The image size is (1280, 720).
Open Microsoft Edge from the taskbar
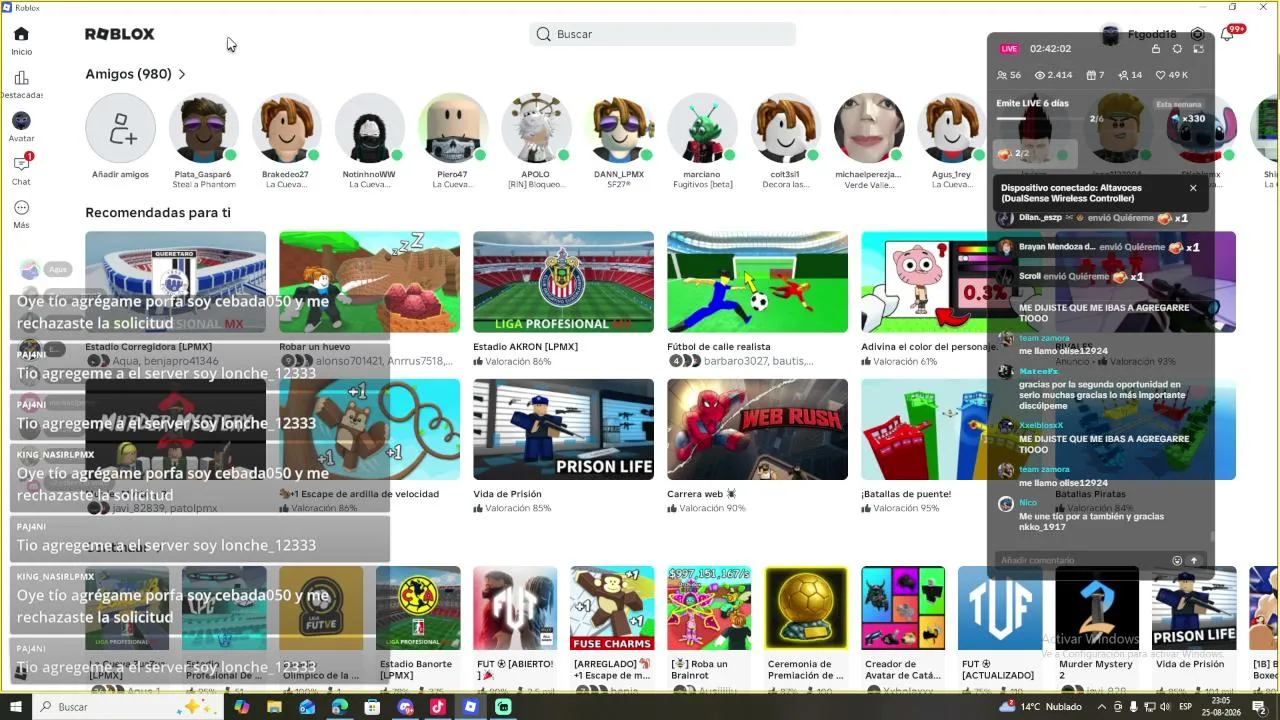coord(339,707)
